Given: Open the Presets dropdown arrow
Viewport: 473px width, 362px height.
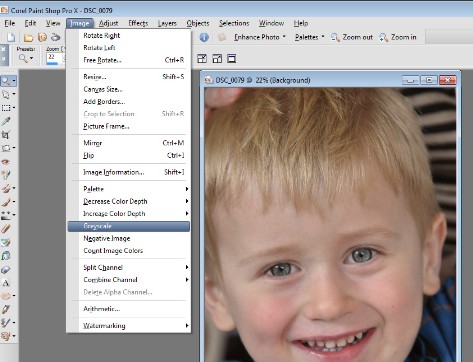Looking at the screenshot, I should [32, 58].
